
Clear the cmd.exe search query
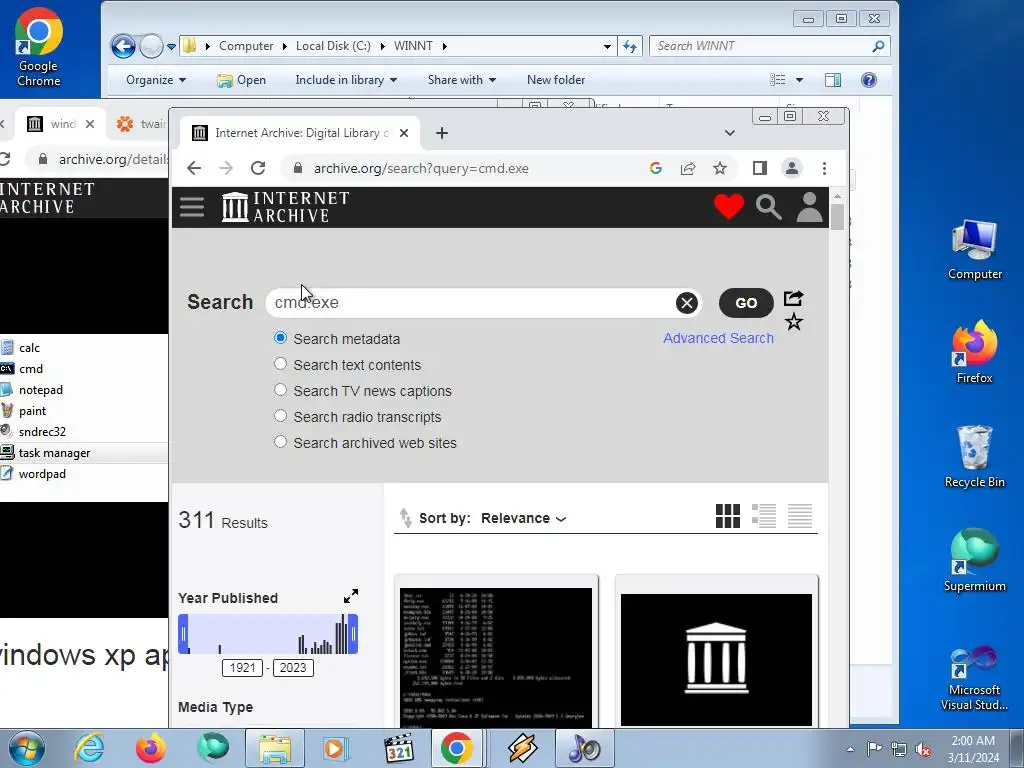point(686,303)
